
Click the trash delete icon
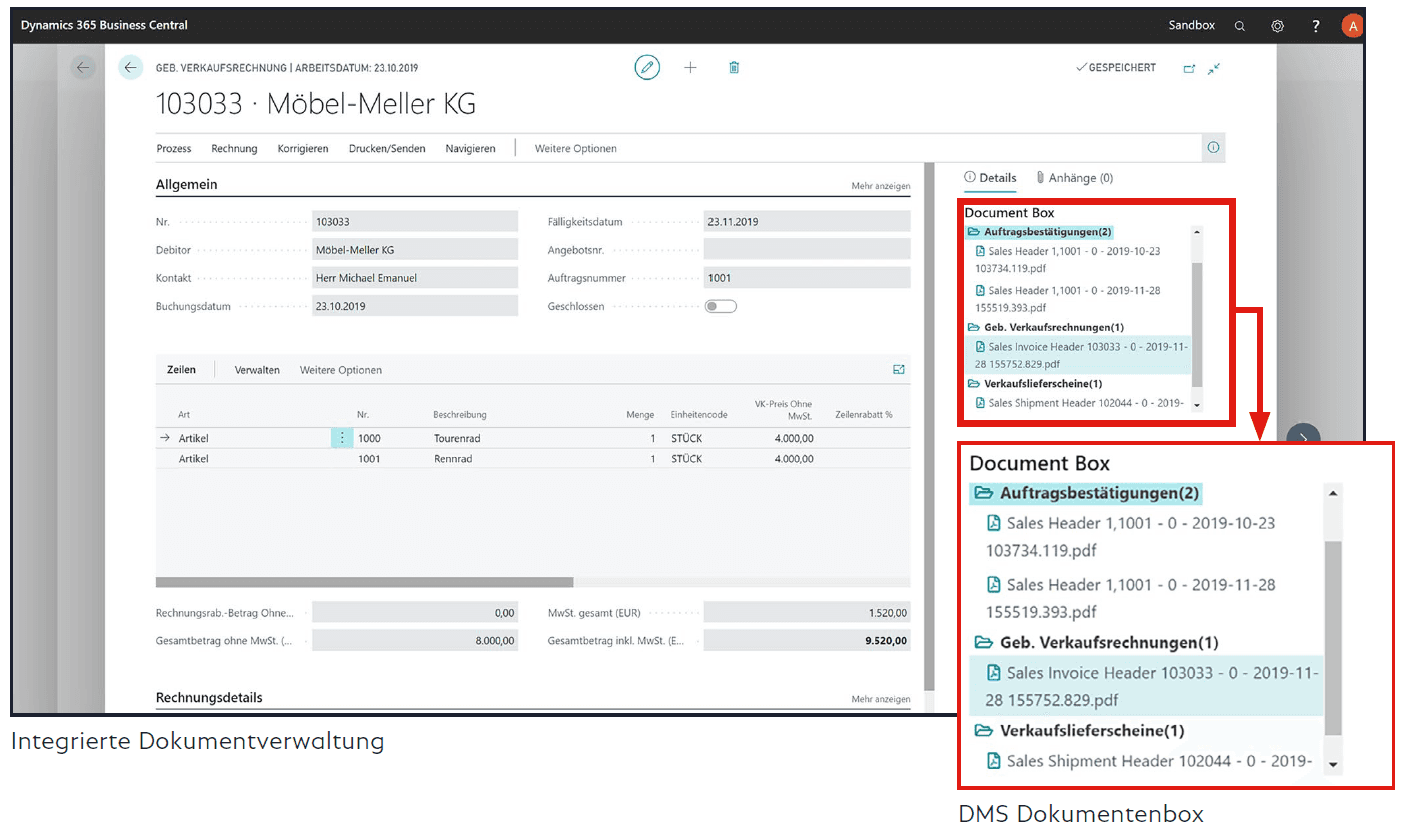[x=734, y=68]
